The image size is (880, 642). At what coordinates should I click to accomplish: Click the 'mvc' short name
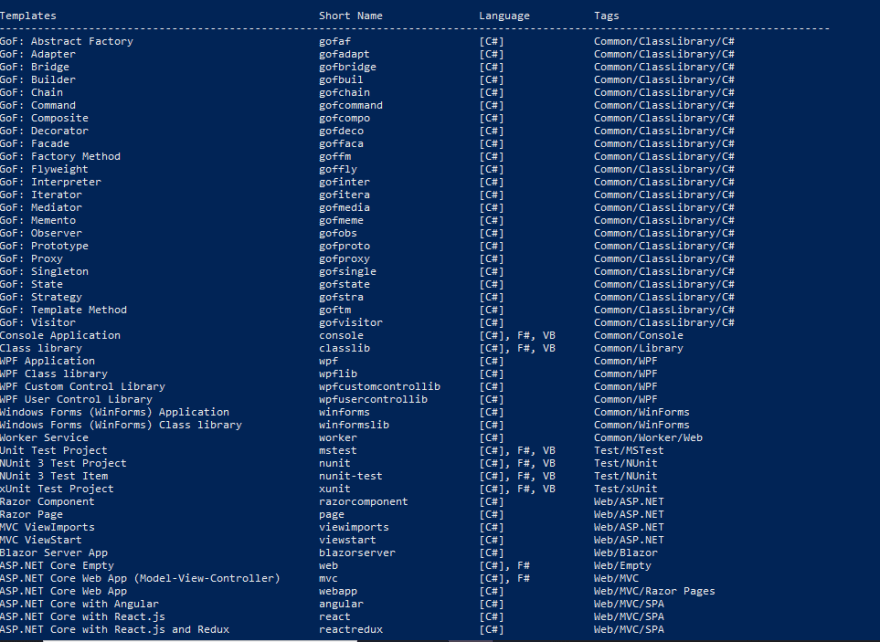[x=329, y=579]
